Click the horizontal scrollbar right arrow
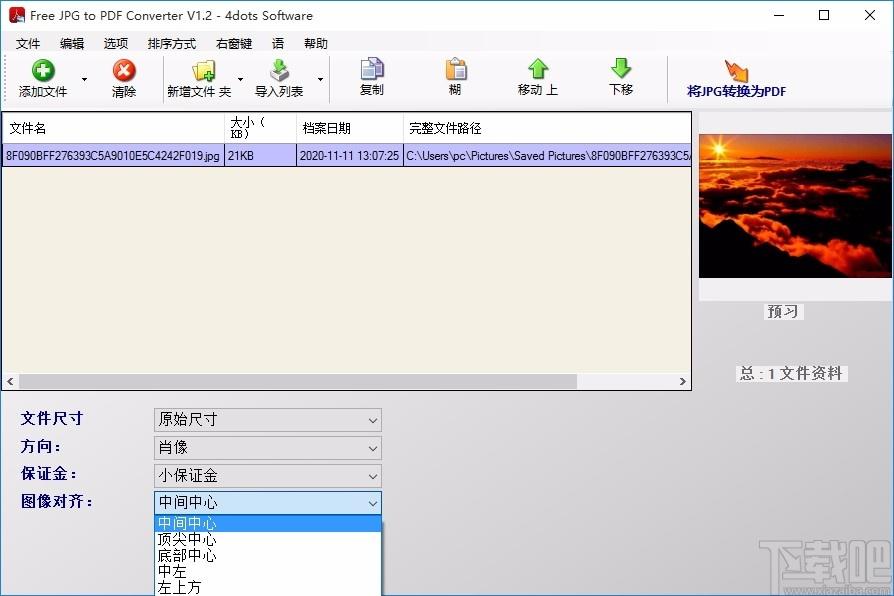894x596 pixels. coord(683,382)
